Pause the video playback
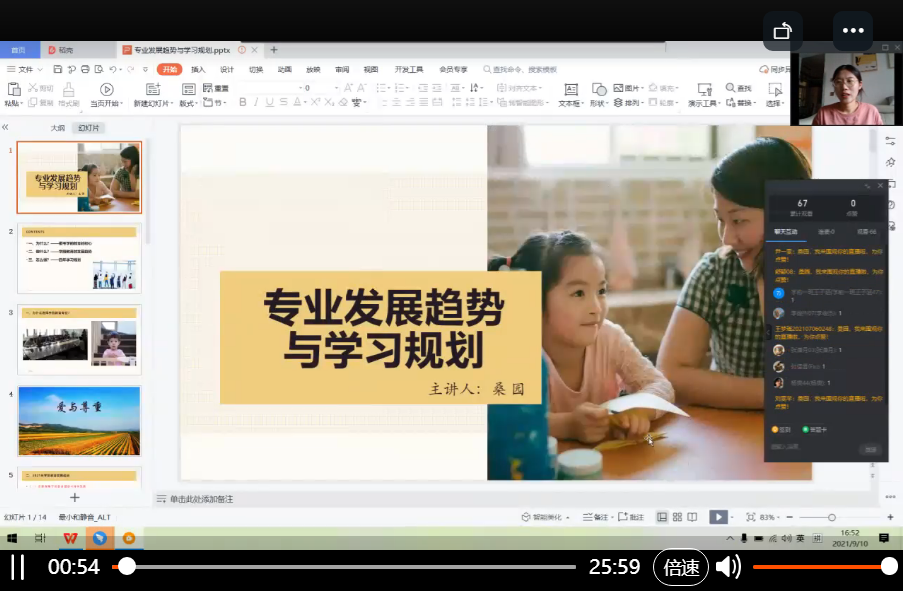 (18, 567)
